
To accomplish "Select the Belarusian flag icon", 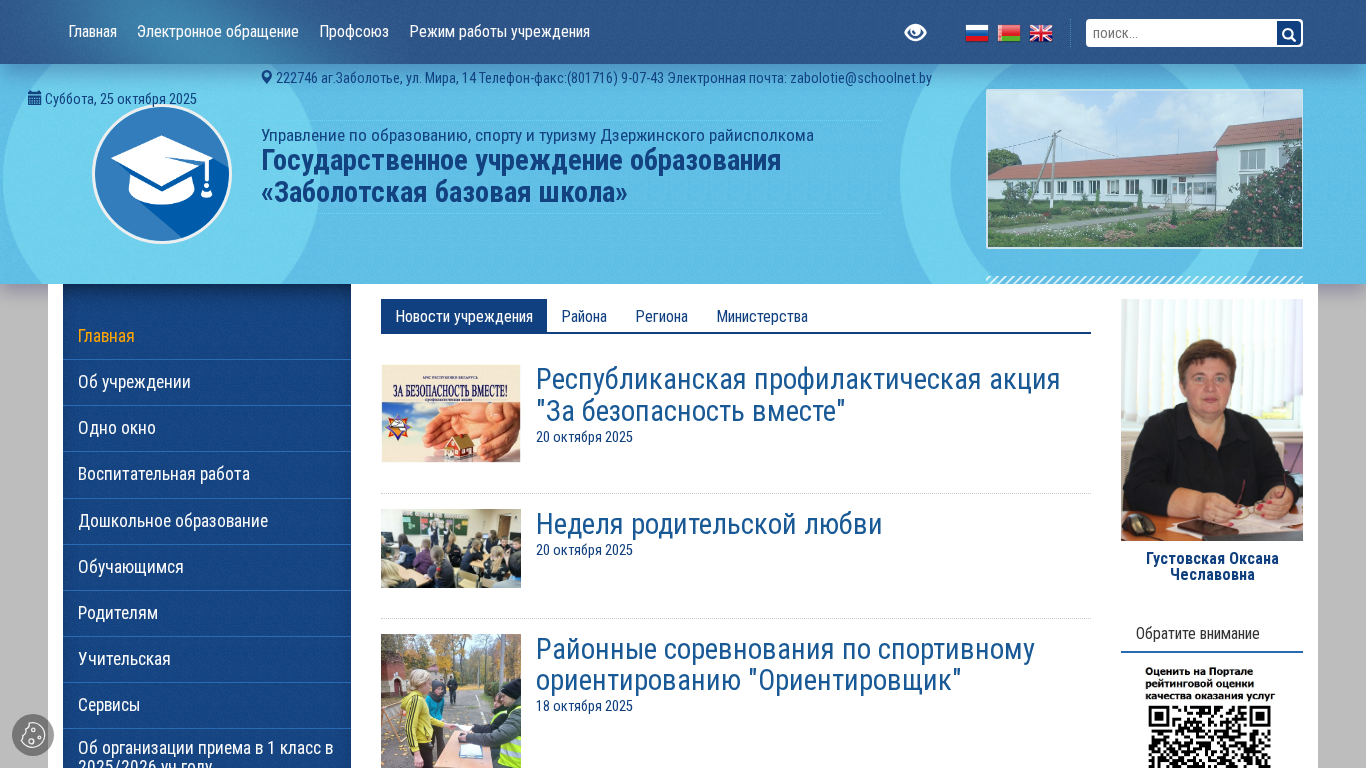I will pyautogui.click(x=1009, y=33).
